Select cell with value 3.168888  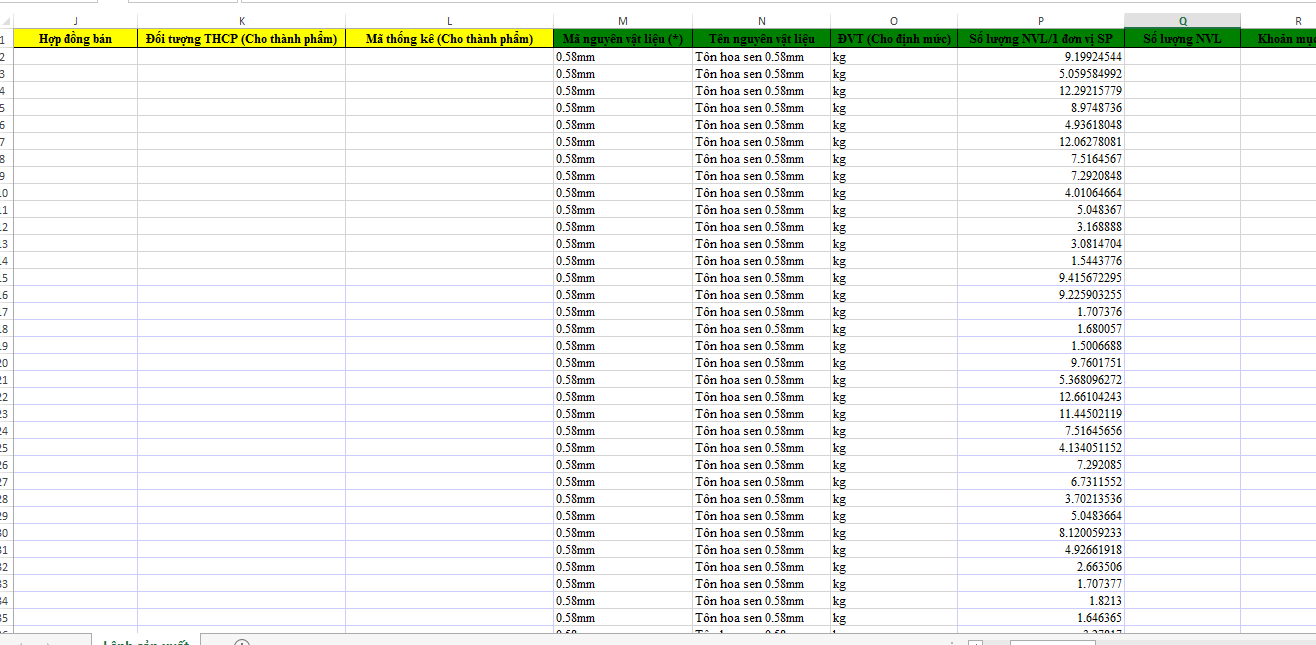pyautogui.click(x=1041, y=227)
